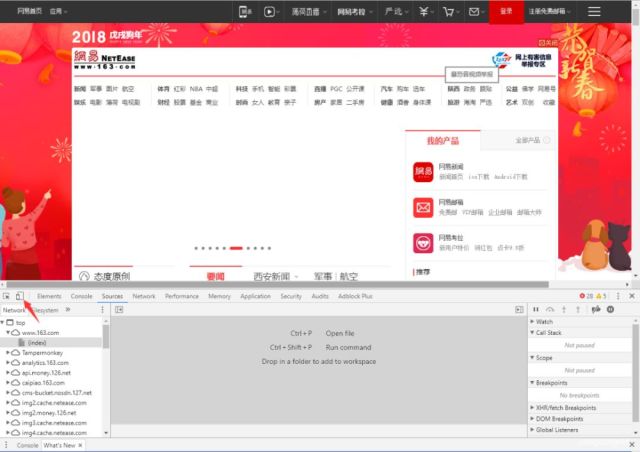Click the yen currency icon in top bar
The width and height of the screenshot is (640, 452).
tap(423, 12)
